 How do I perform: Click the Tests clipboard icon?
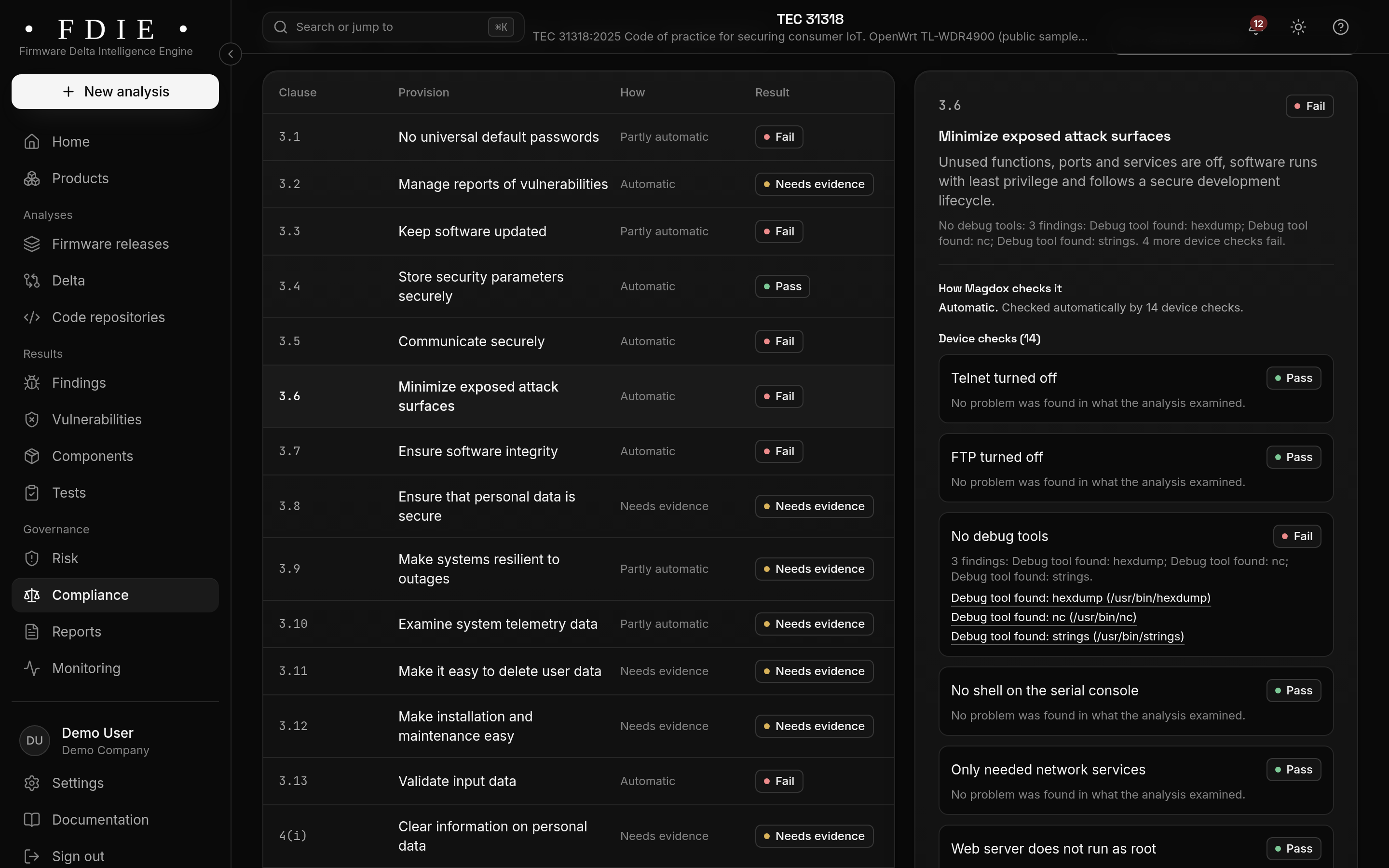[32, 493]
